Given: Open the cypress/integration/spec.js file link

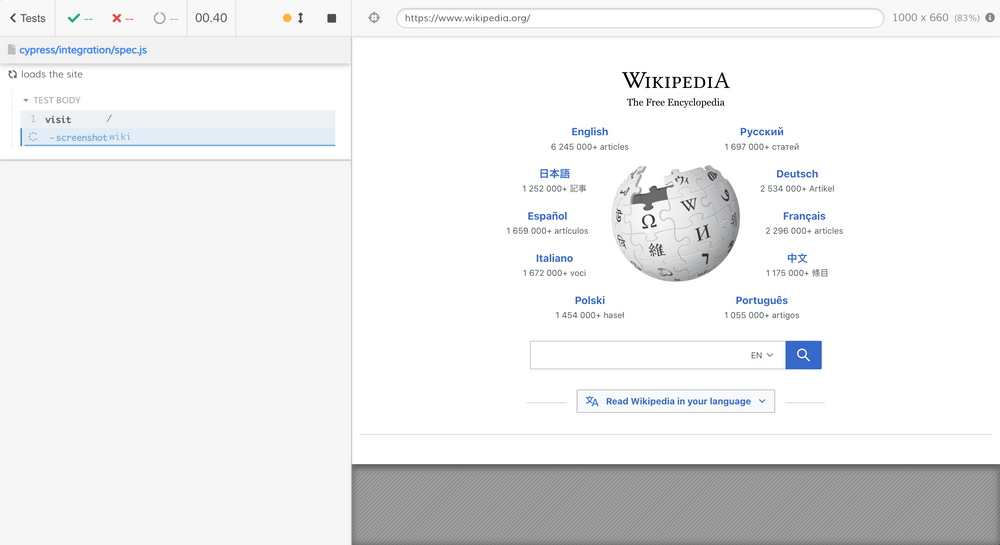Looking at the screenshot, I should pyautogui.click(x=83, y=49).
